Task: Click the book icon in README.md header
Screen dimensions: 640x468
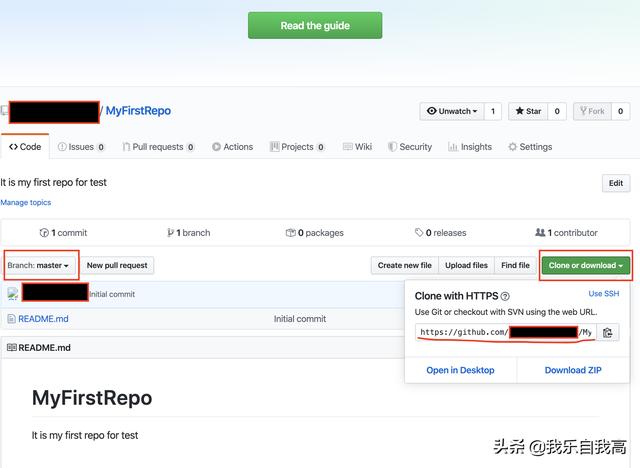Action: (x=12, y=347)
